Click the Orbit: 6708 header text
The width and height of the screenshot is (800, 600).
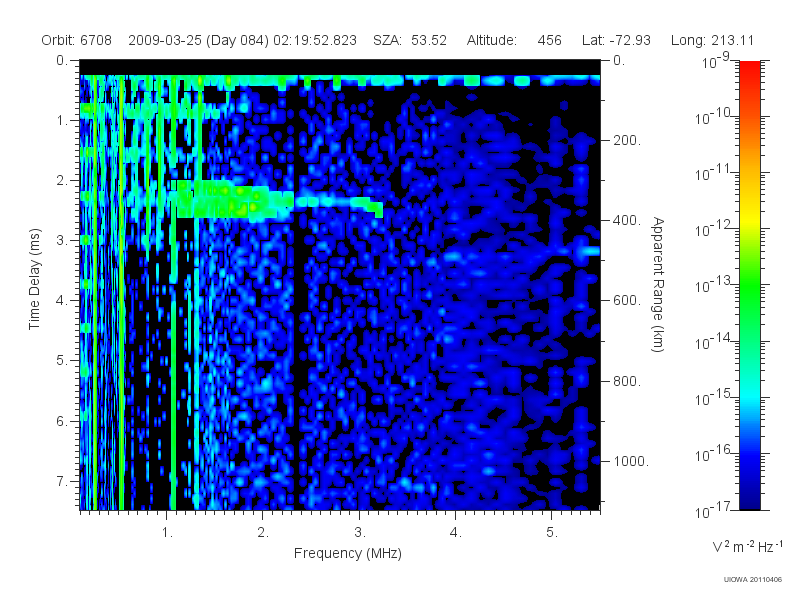[x=77, y=40]
